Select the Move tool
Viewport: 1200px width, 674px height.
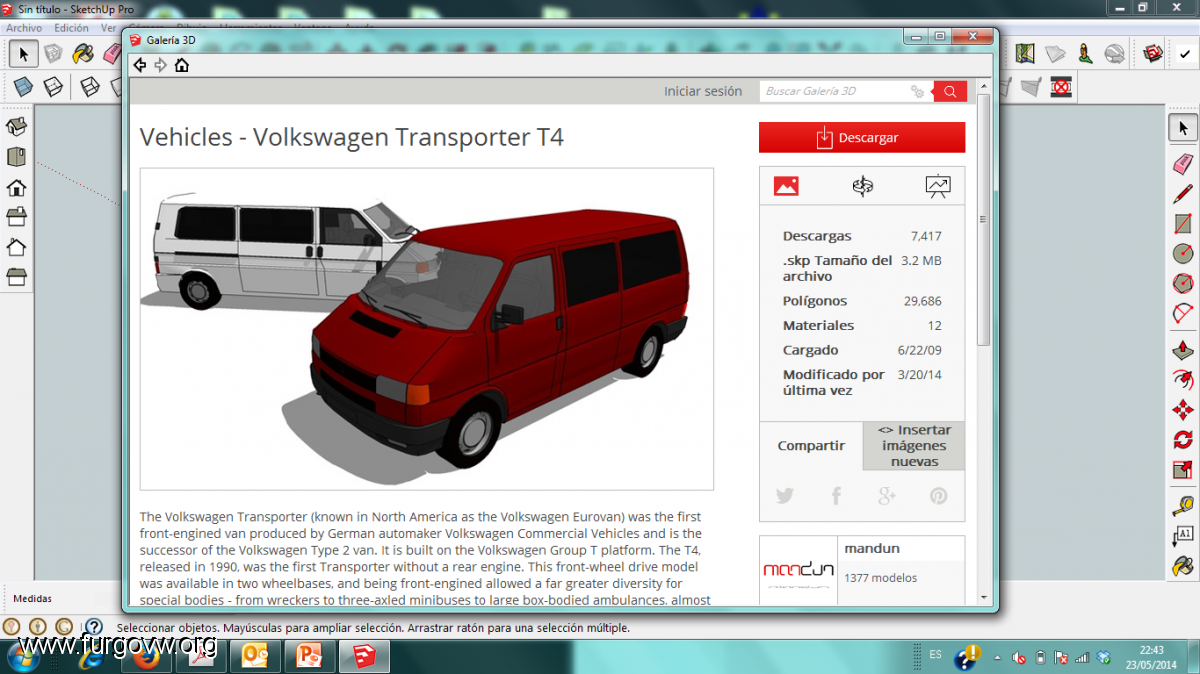pos(1183,409)
